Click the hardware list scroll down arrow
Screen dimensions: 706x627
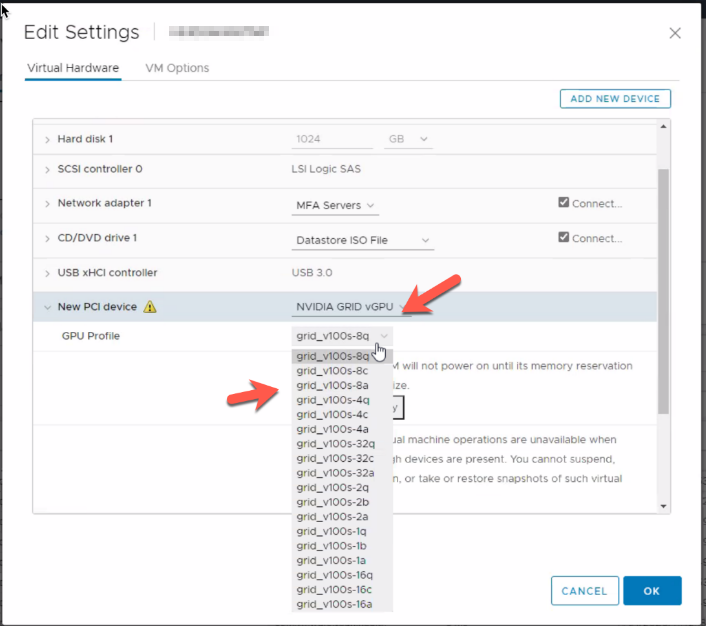click(x=663, y=506)
